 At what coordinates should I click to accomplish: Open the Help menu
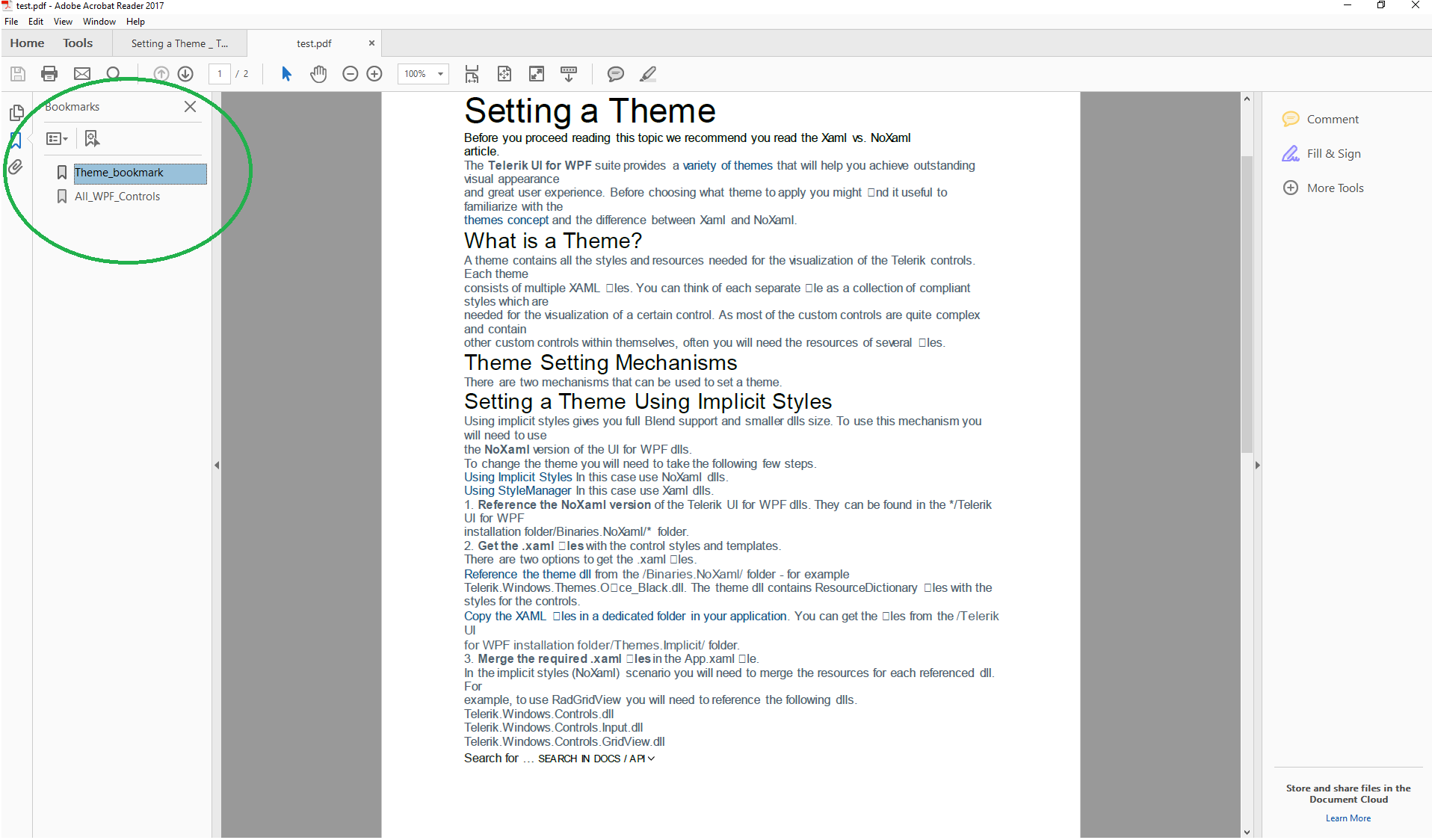pyautogui.click(x=135, y=22)
